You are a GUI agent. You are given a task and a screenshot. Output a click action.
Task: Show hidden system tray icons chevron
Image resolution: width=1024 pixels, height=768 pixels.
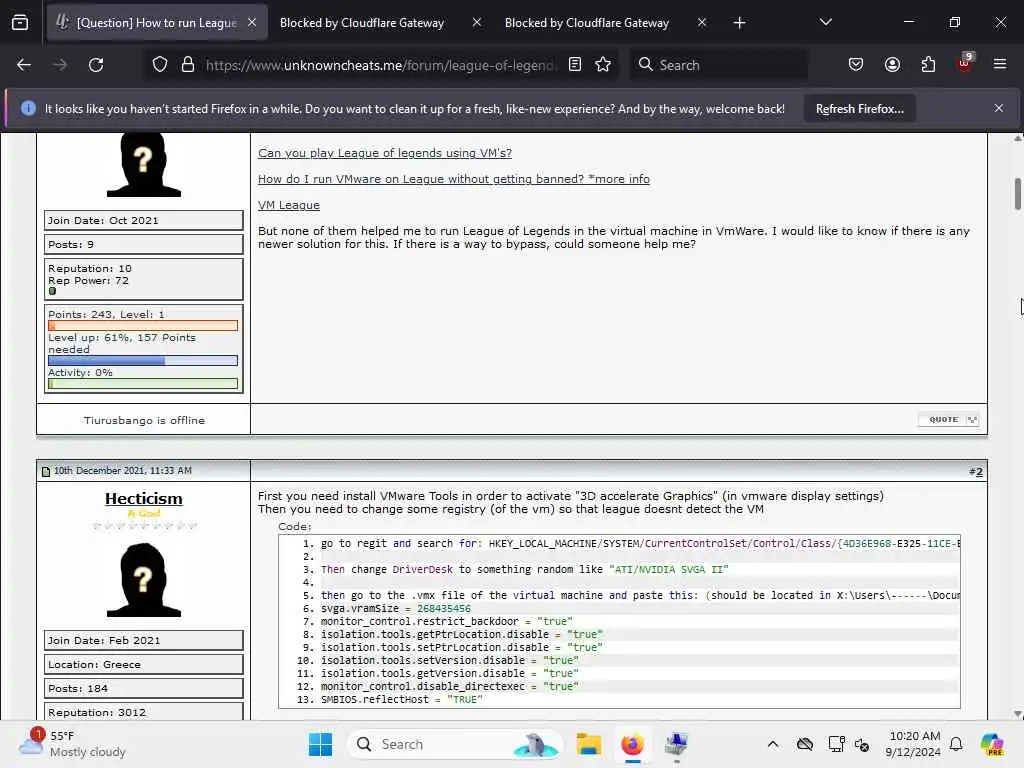(773, 744)
